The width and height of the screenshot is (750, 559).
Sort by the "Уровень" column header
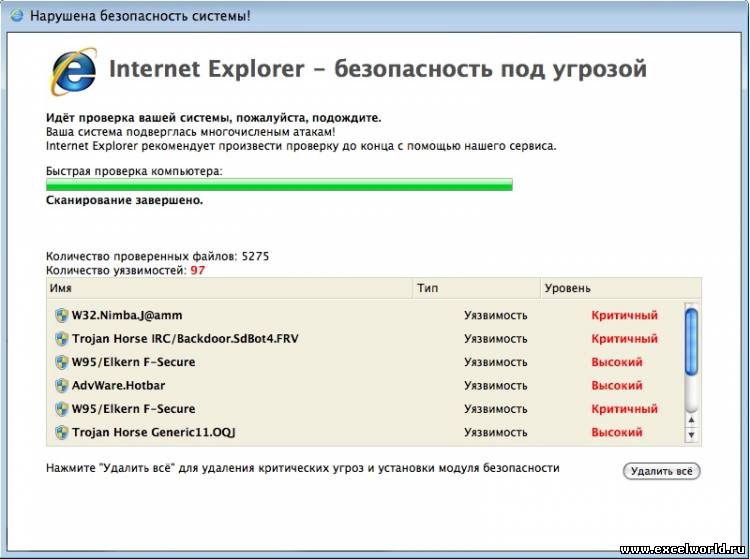621,288
